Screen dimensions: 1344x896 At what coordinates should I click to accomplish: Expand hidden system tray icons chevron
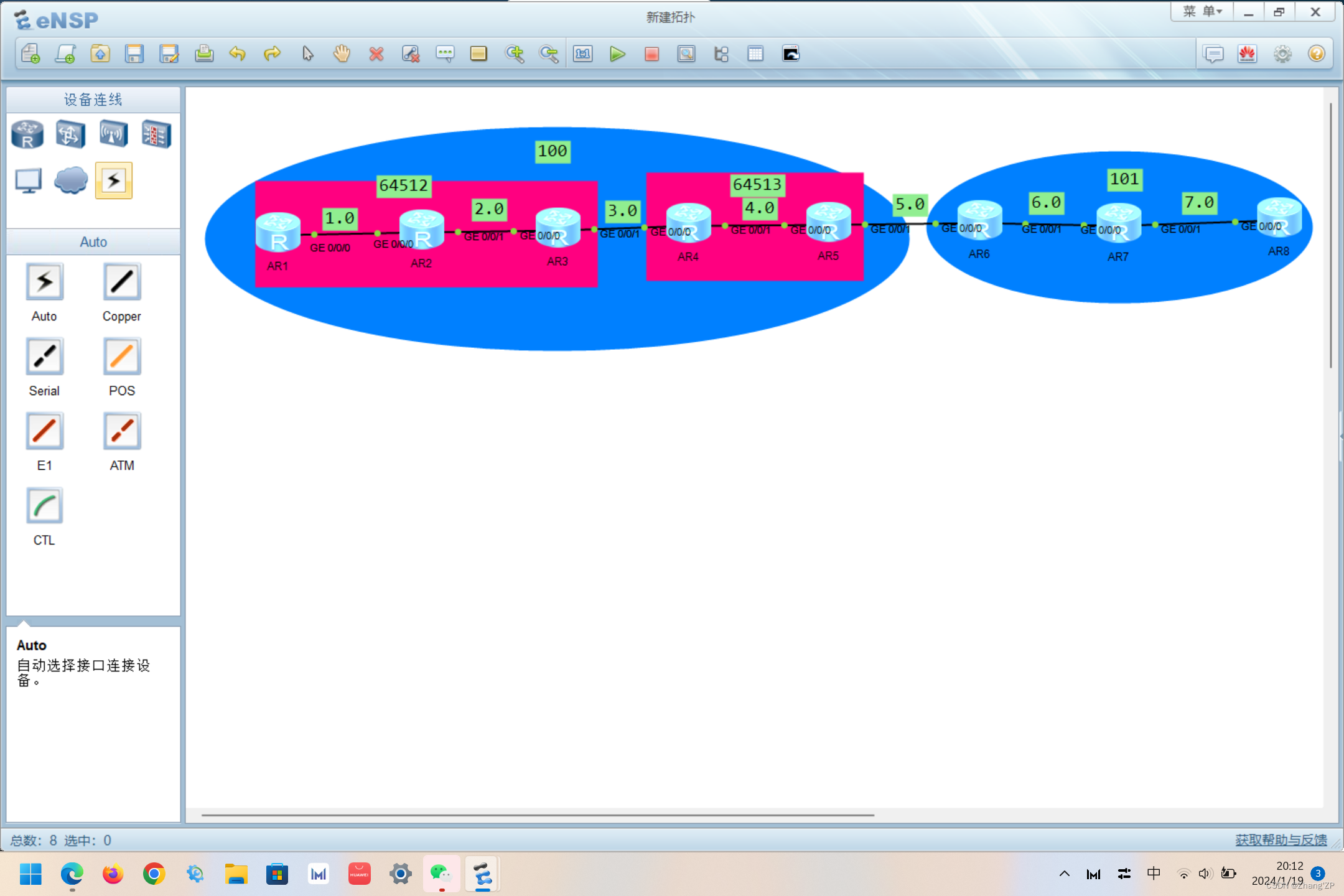click(1065, 874)
